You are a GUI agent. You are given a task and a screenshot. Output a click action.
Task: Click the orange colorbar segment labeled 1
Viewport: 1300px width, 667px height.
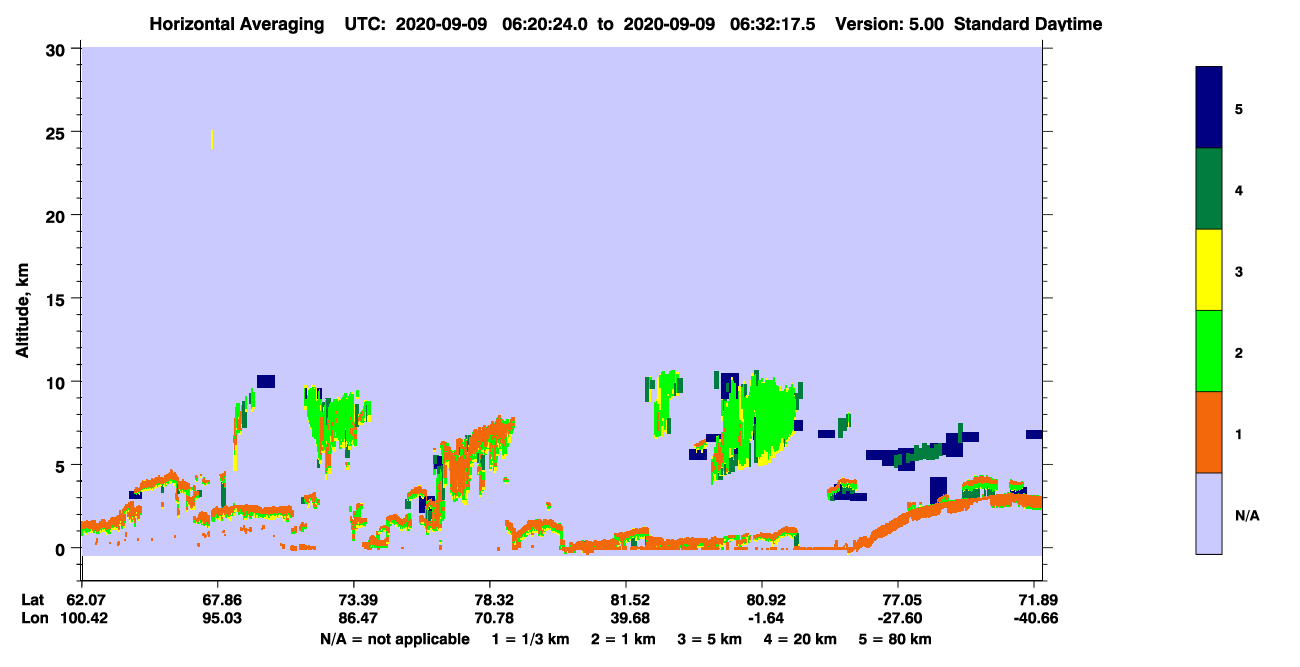pos(1209,432)
